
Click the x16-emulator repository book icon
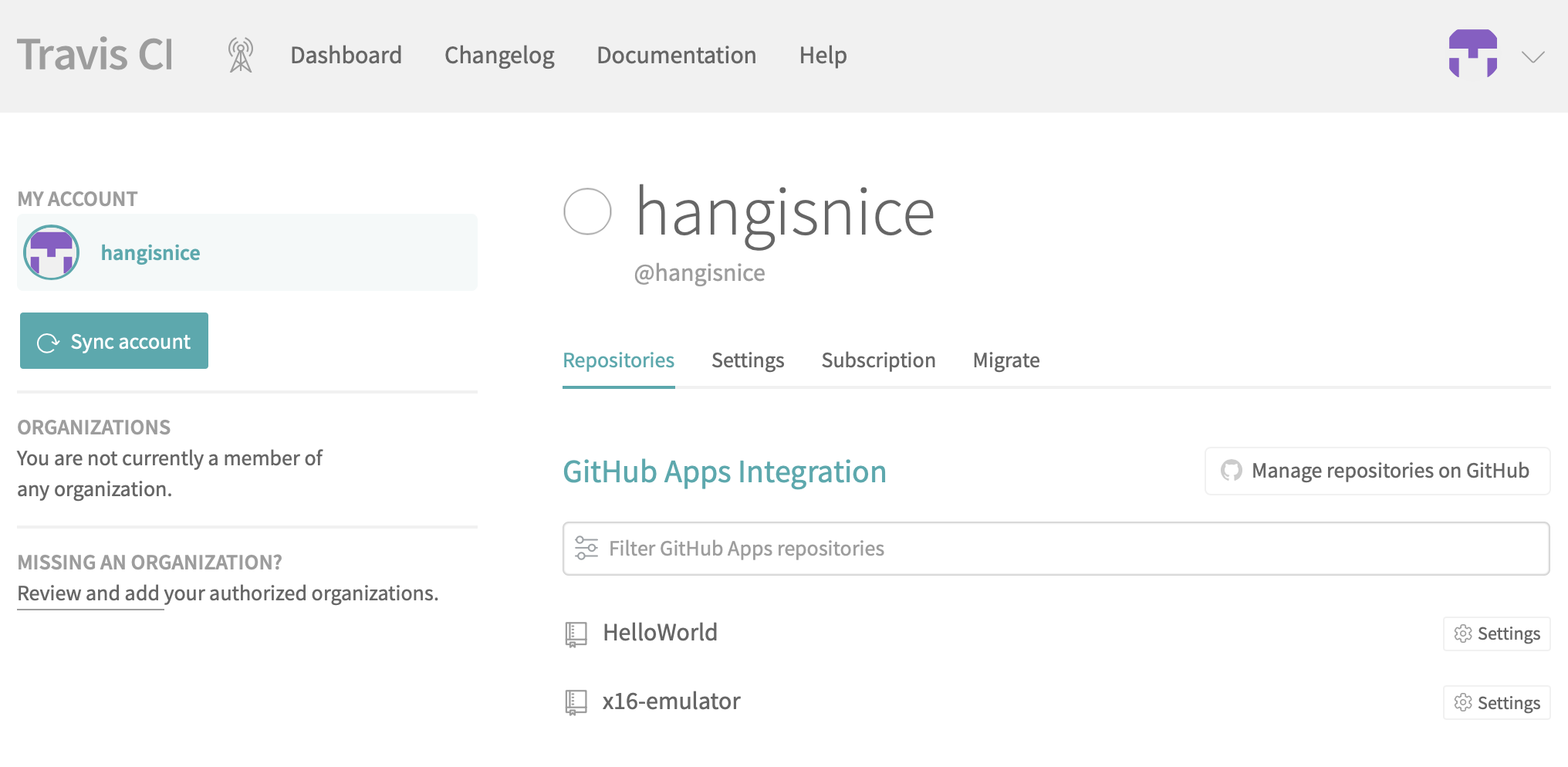point(576,702)
